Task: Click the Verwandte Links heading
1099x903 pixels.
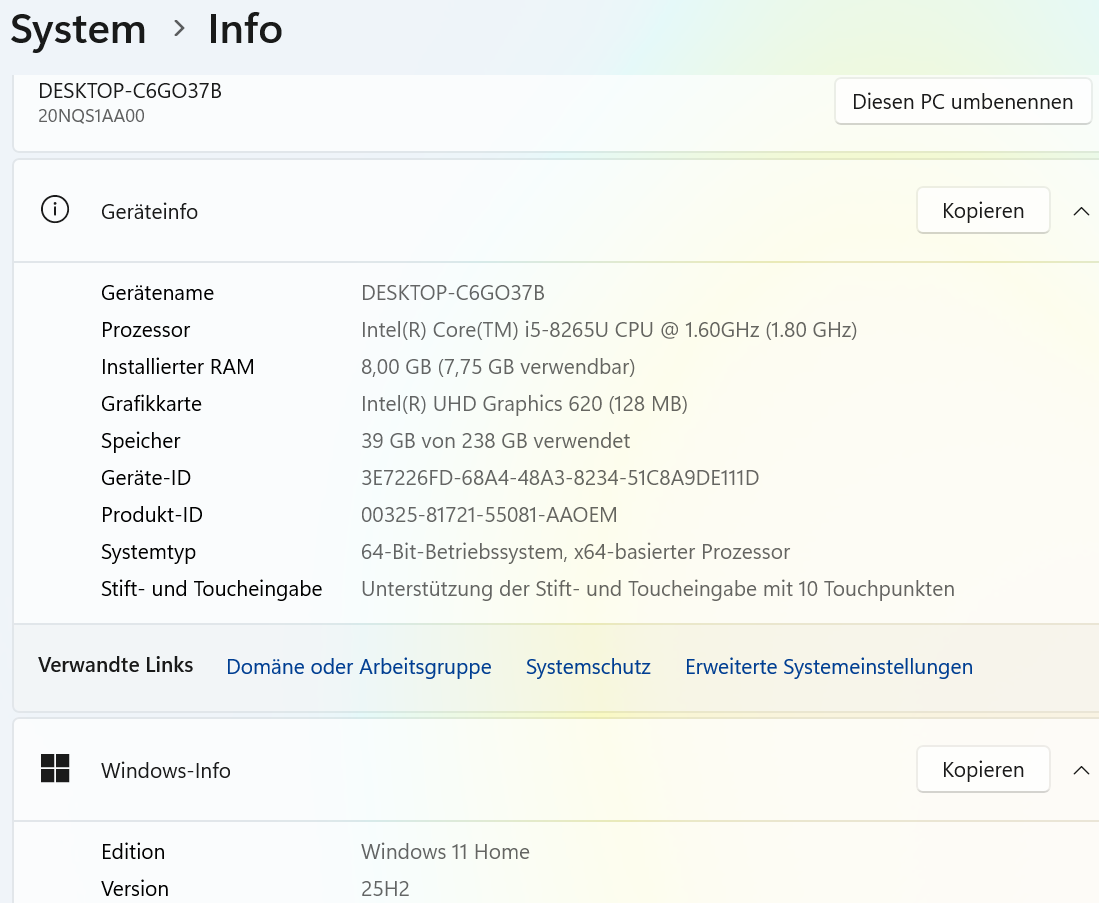Action: point(116,665)
